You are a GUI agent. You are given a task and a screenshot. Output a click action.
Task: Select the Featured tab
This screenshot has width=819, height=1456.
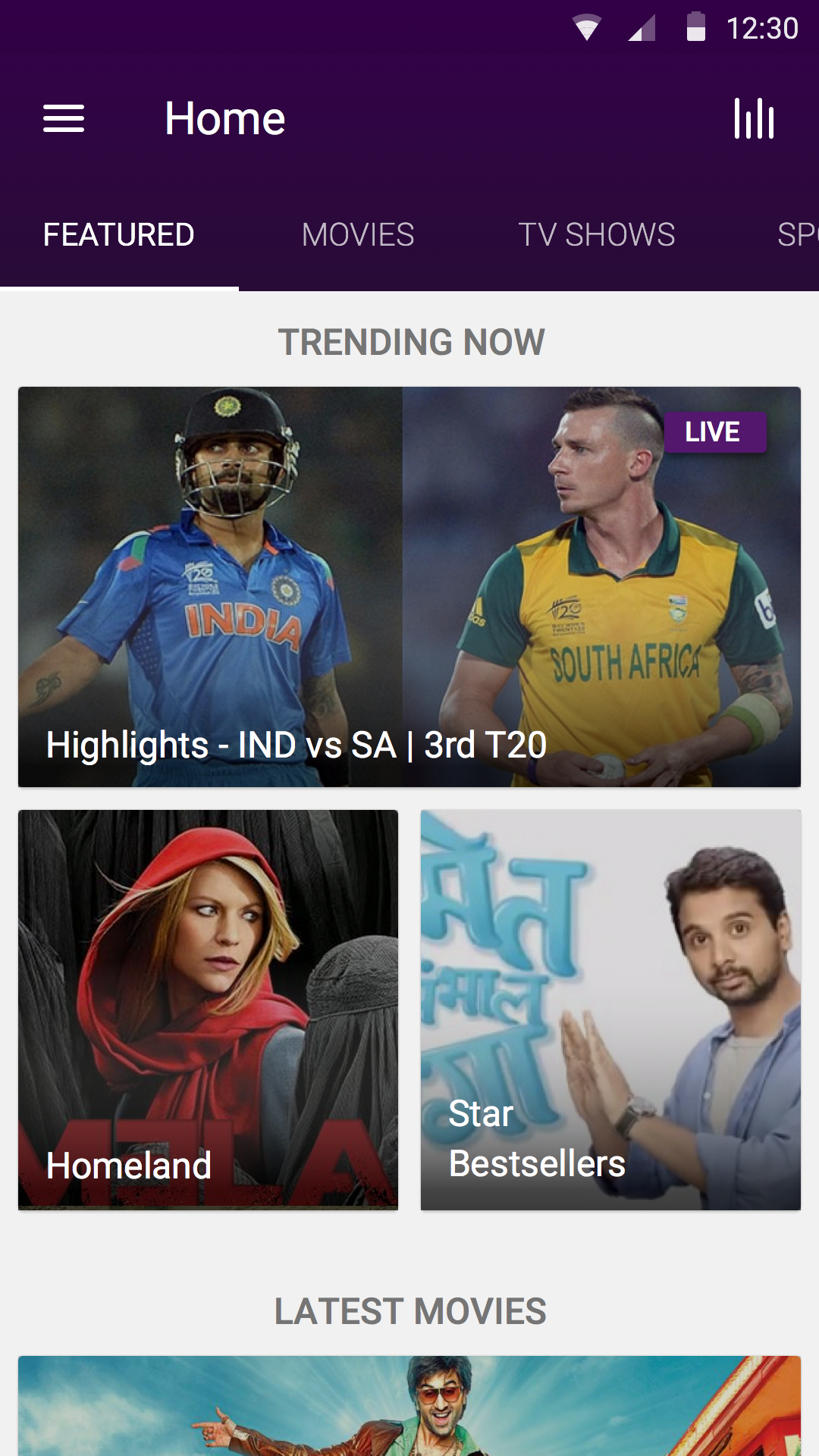pos(119,235)
